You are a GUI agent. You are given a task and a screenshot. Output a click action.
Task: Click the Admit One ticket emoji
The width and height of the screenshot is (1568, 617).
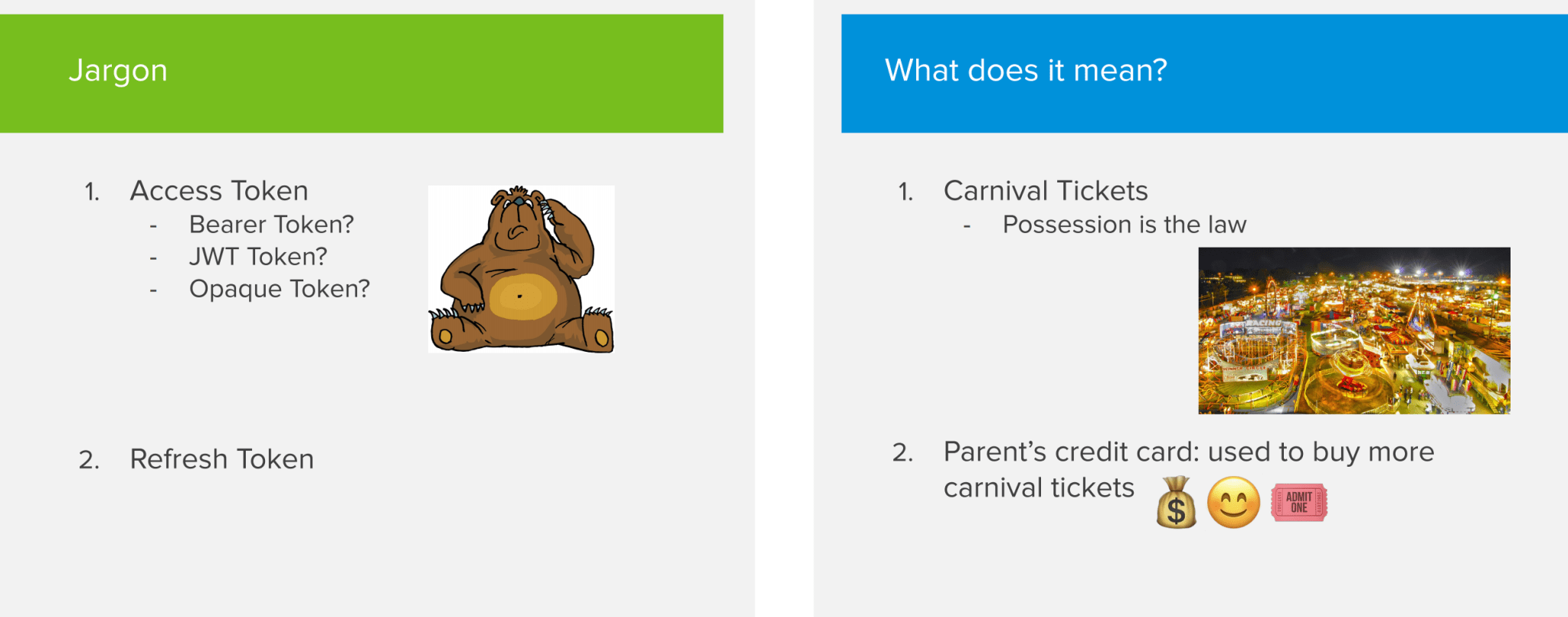click(1299, 503)
